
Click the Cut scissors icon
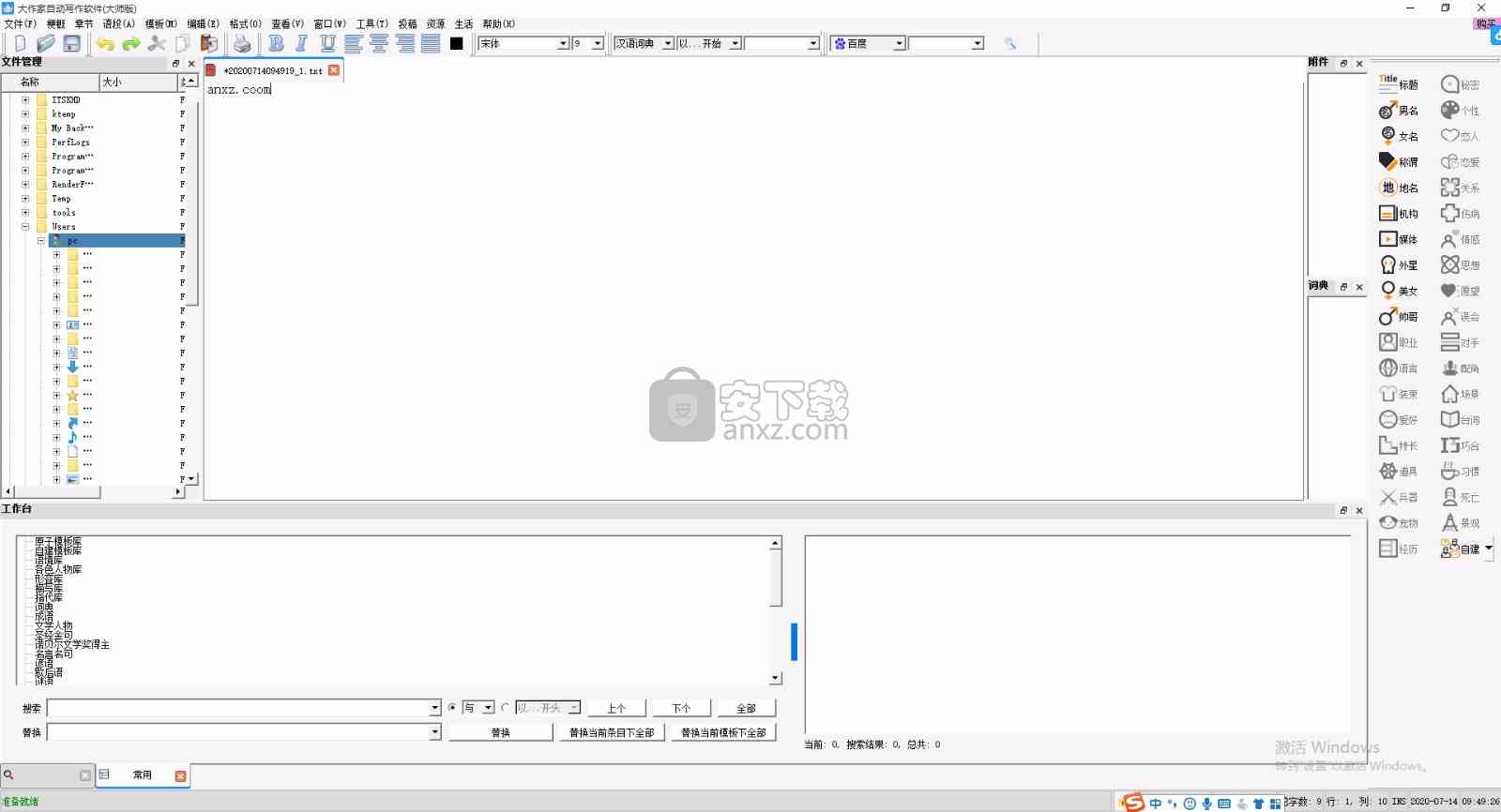click(157, 43)
